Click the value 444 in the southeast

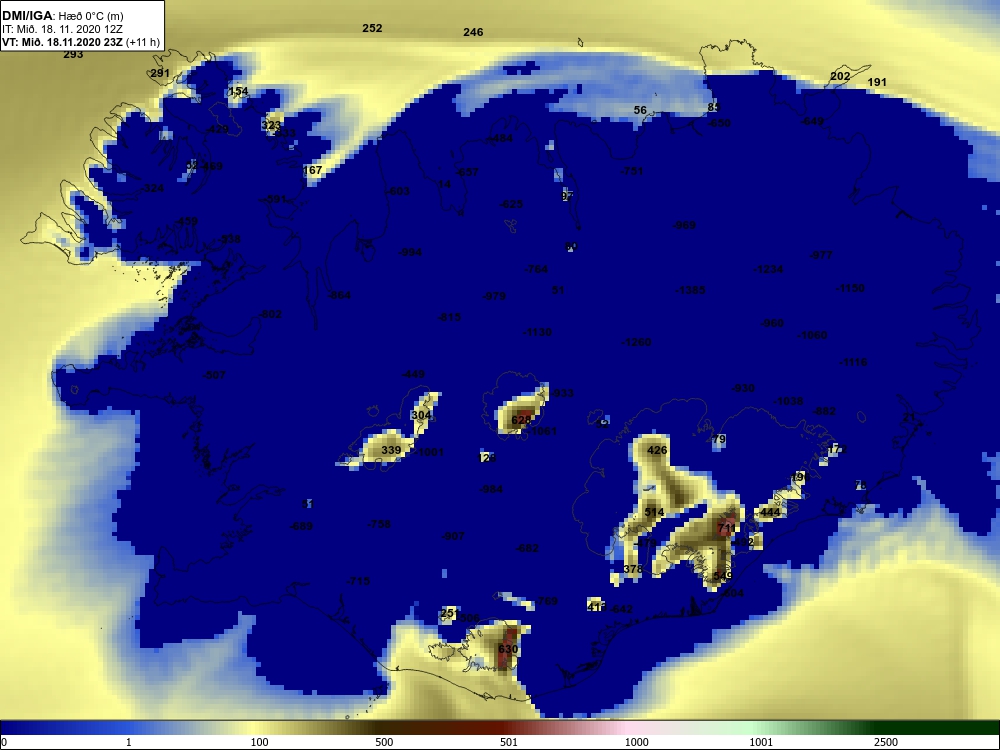pos(770,512)
